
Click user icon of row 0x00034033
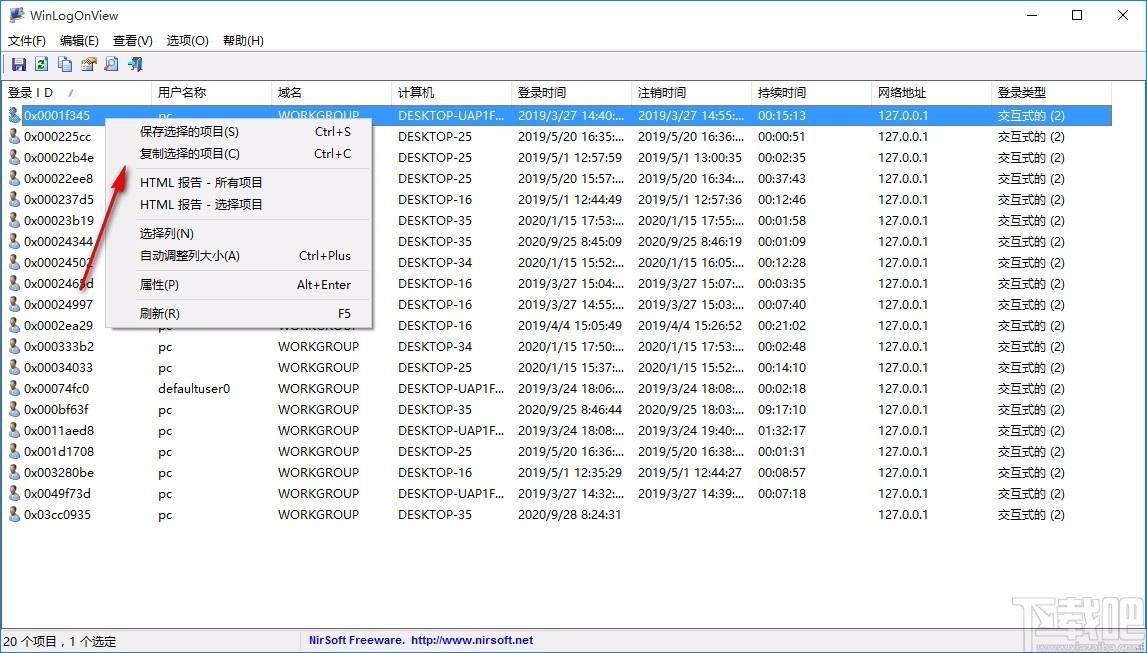(x=14, y=368)
